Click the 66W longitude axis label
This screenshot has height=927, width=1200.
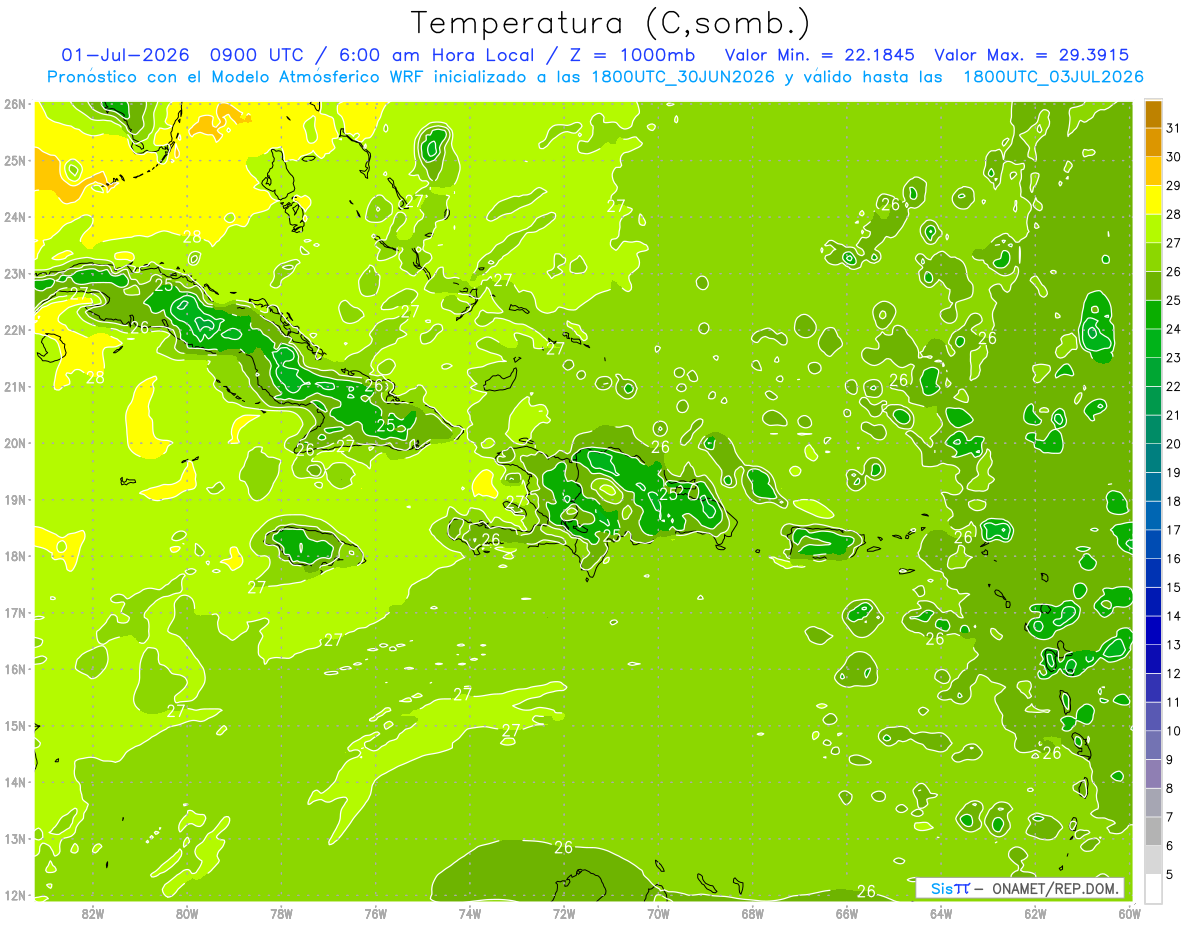(847, 912)
